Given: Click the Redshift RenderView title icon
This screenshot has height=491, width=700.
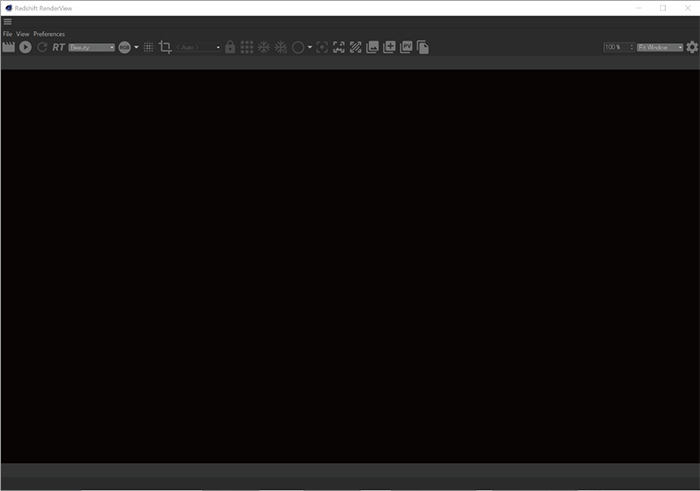Looking at the screenshot, I should click(8, 8).
